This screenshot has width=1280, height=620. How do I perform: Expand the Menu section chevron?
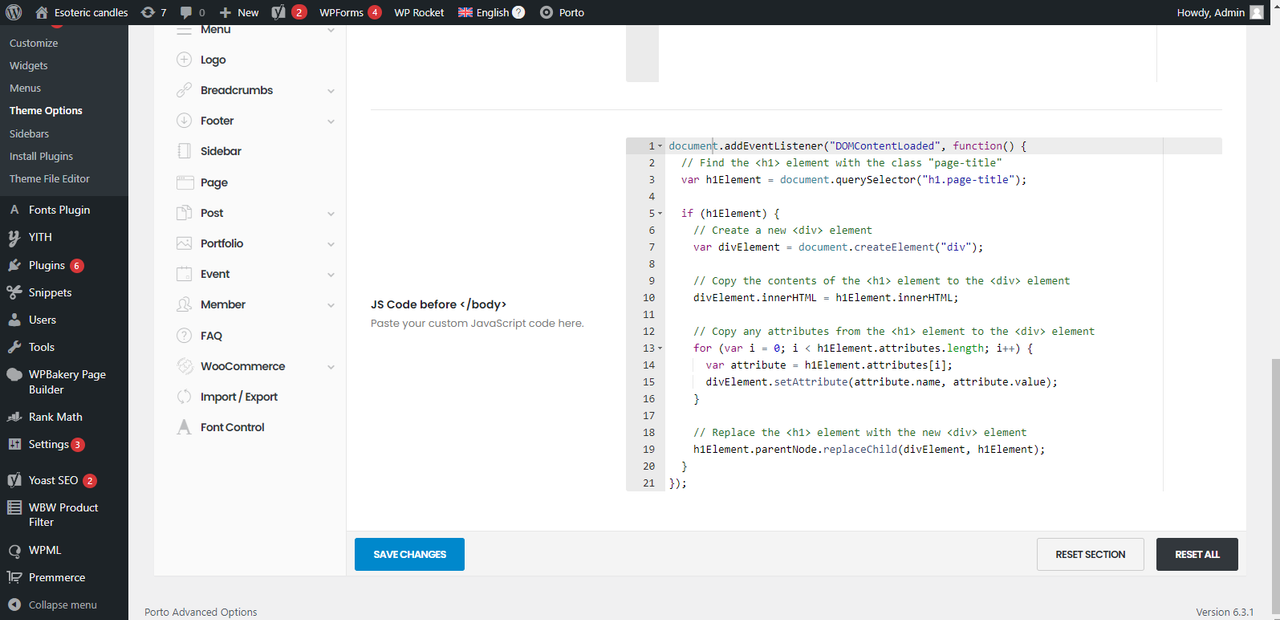331,30
